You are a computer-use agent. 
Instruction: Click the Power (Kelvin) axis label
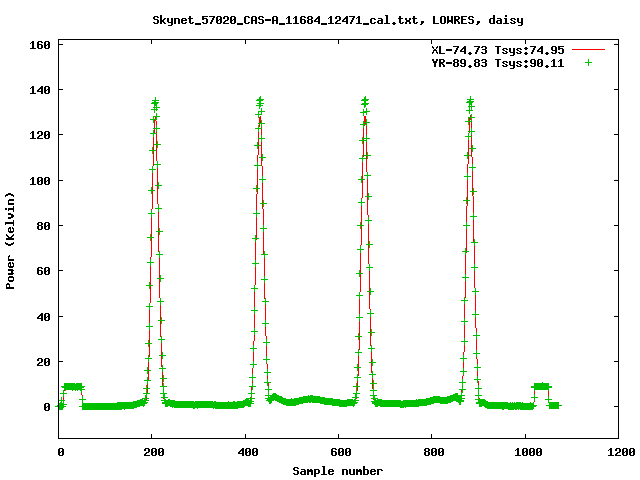click(x=10, y=241)
